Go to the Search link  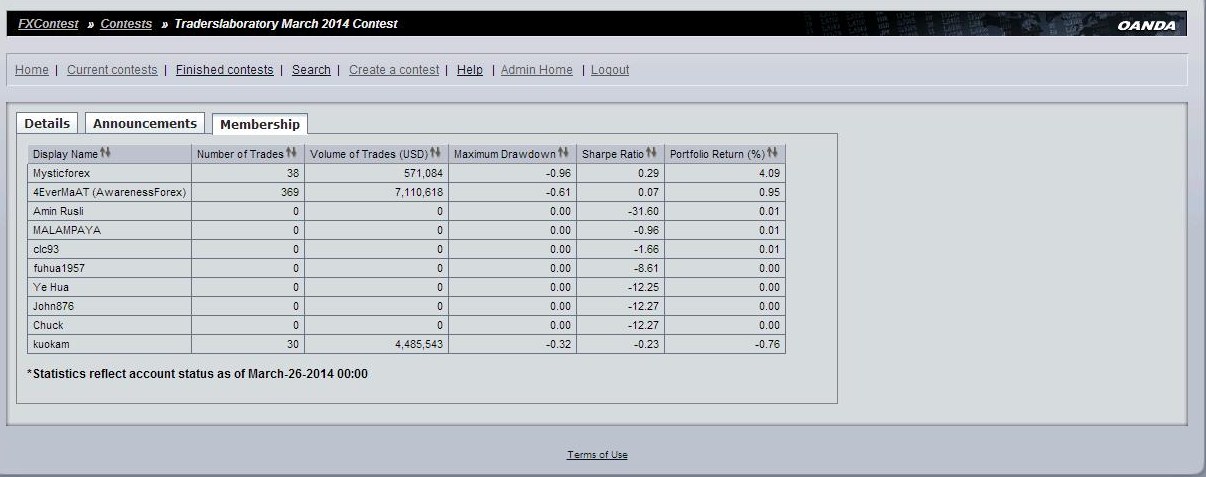311,70
